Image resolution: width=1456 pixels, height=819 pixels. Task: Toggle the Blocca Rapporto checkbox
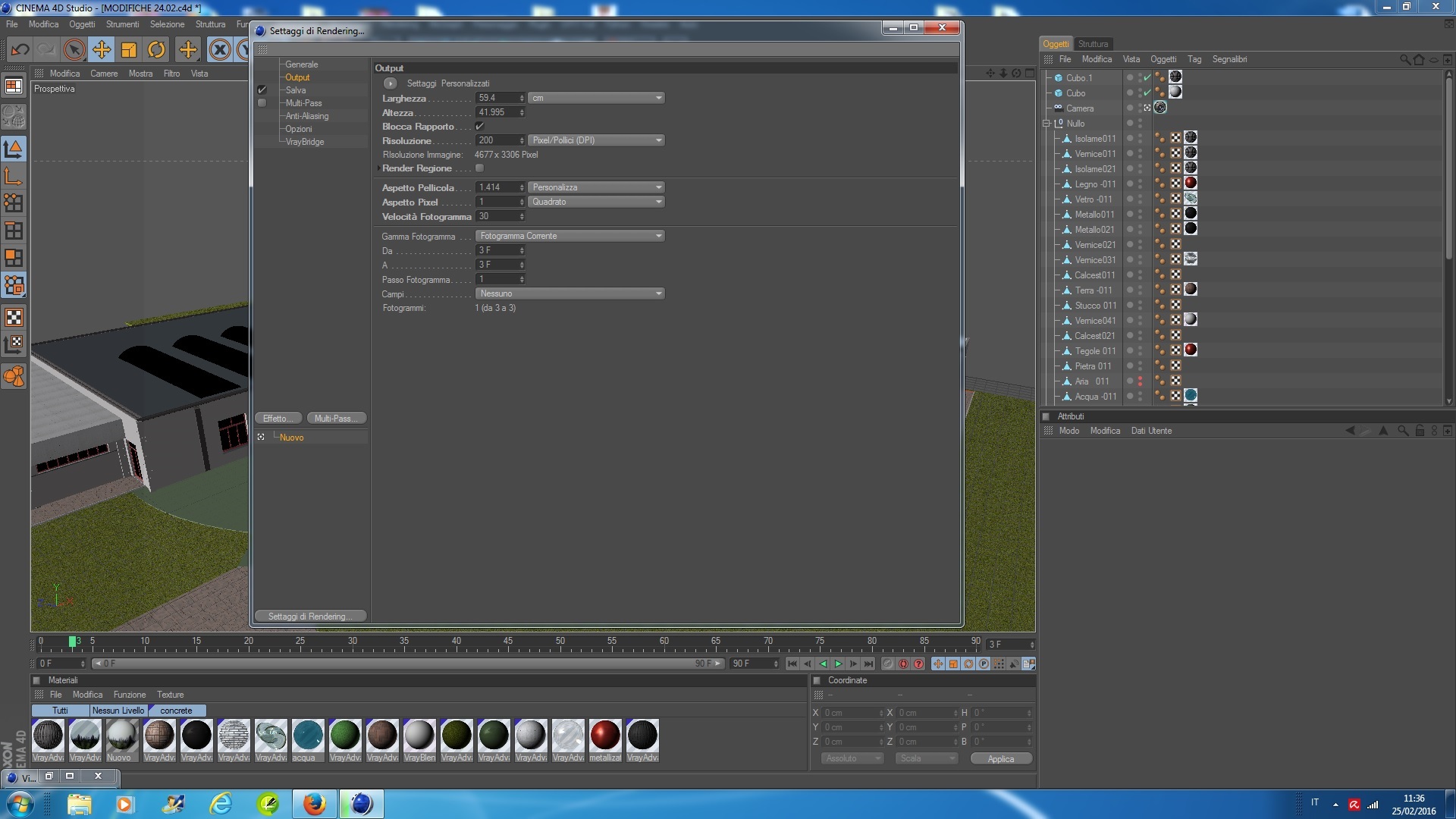[x=479, y=126]
